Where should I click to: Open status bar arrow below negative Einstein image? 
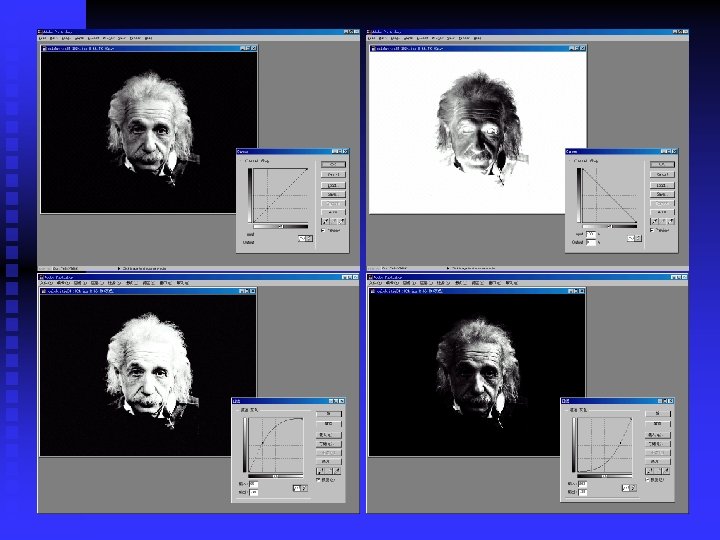click(448, 268)
